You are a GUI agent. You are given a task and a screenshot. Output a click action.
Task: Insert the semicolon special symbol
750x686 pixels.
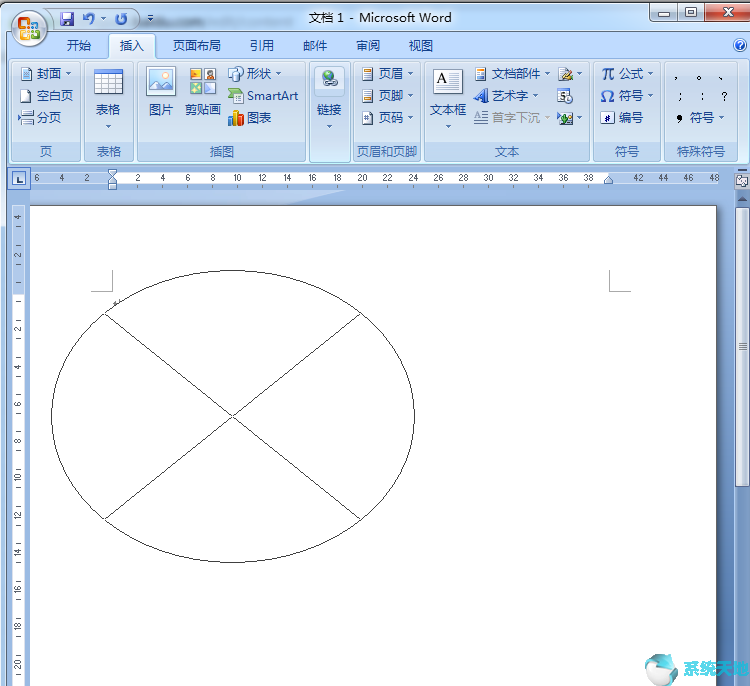(680, 97)
